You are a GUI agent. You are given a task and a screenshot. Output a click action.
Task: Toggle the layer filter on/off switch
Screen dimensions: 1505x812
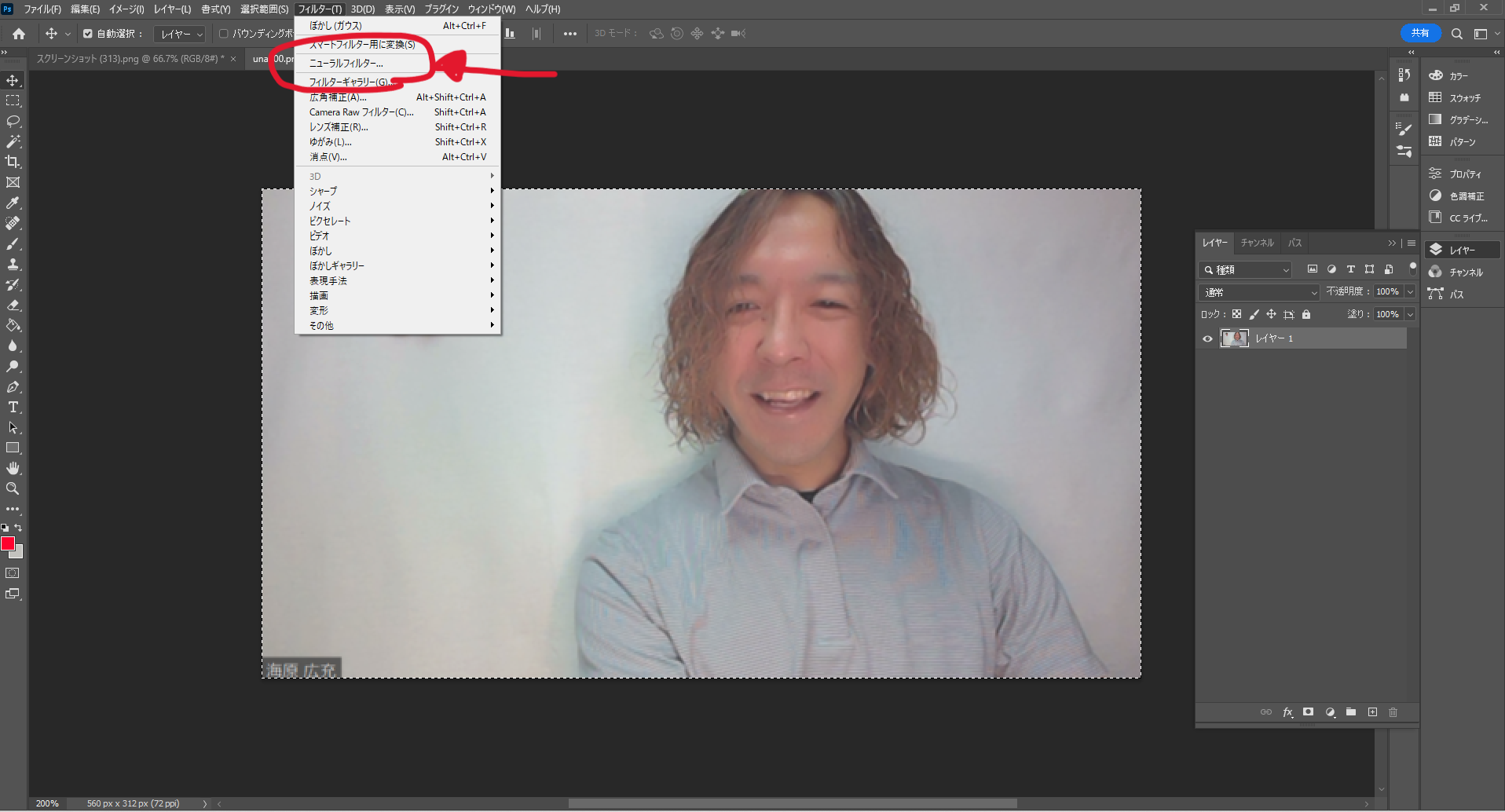tap(1412, 268)
